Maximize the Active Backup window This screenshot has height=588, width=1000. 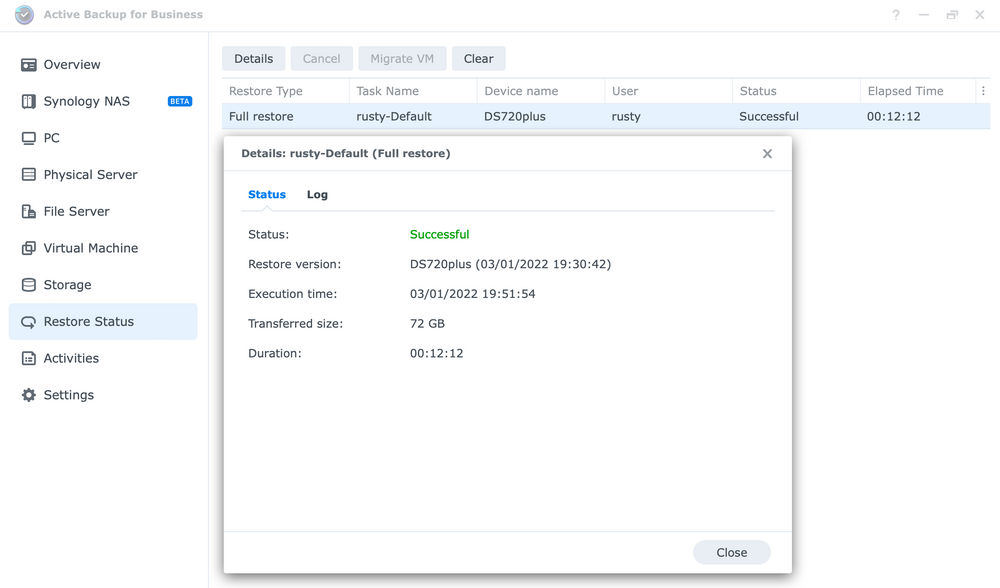click(952, 15)
